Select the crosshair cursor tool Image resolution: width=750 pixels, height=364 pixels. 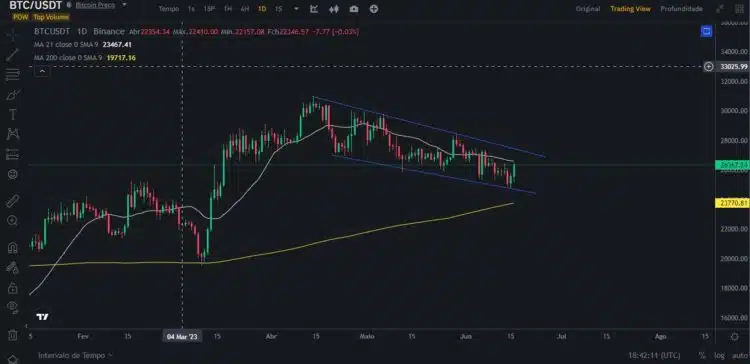pos(12,34)
